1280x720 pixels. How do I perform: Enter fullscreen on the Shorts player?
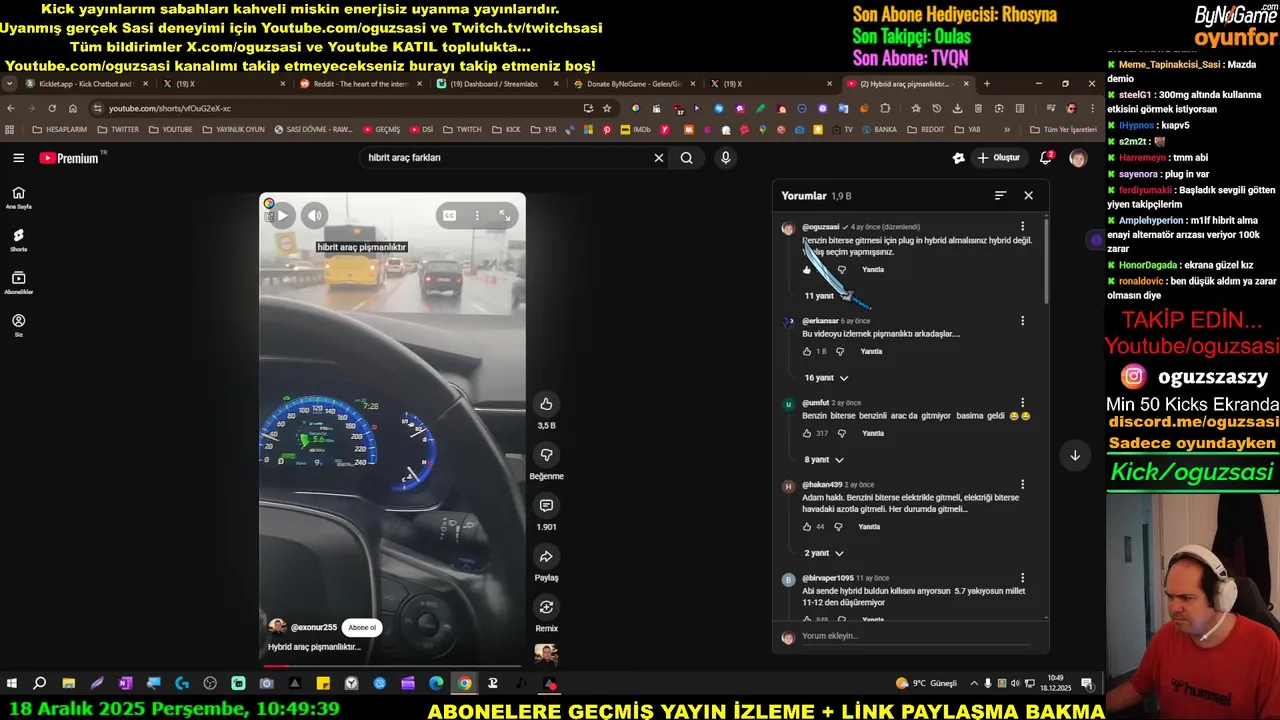(x=505, y=215)
